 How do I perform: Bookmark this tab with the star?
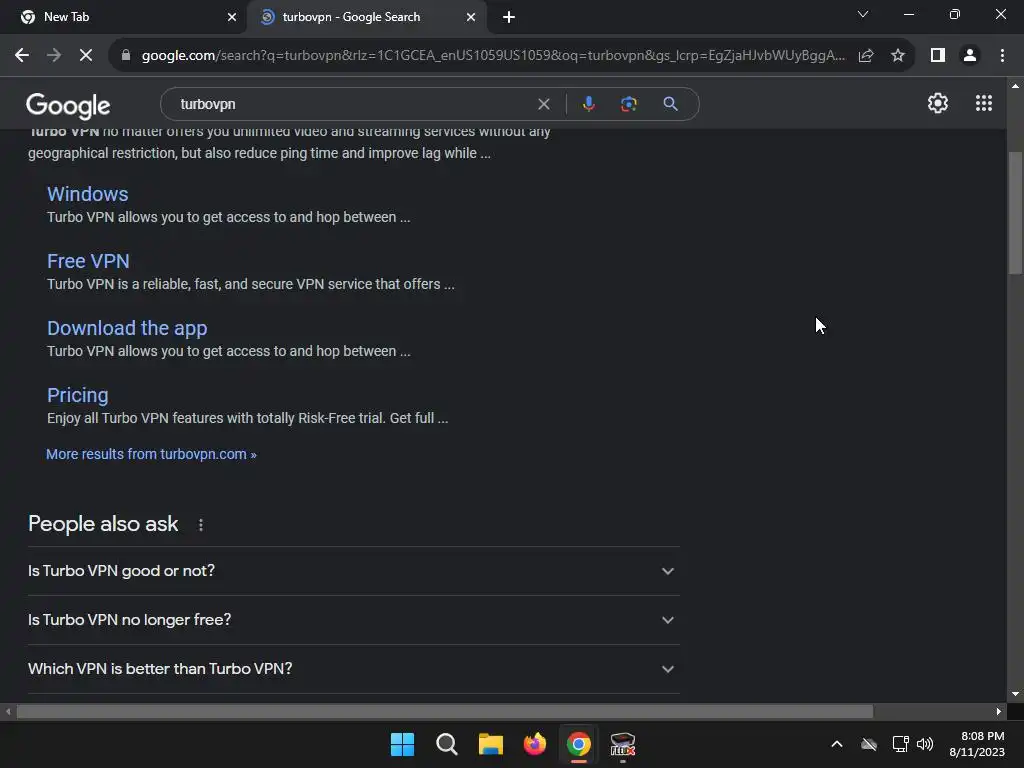click(x=898, y=56)
